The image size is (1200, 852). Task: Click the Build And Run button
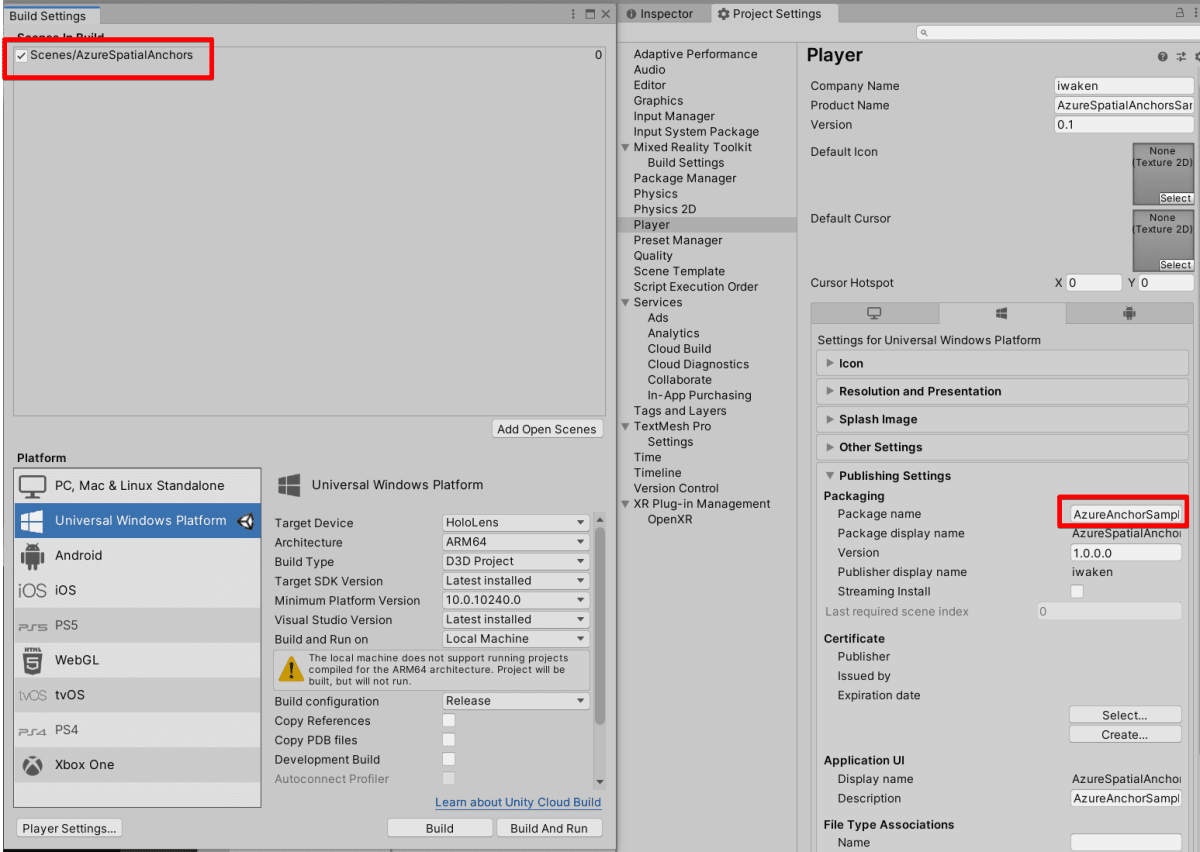click(549, 828)
